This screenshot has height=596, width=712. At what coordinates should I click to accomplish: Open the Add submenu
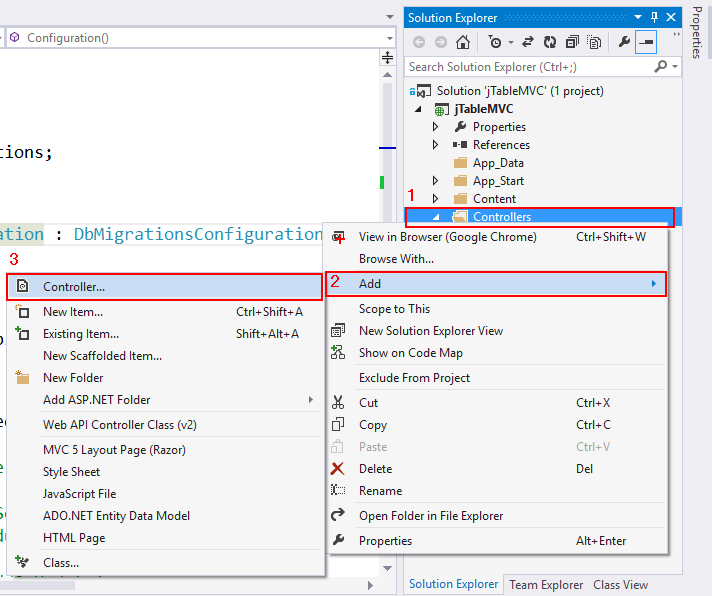(x=496, y=284)
